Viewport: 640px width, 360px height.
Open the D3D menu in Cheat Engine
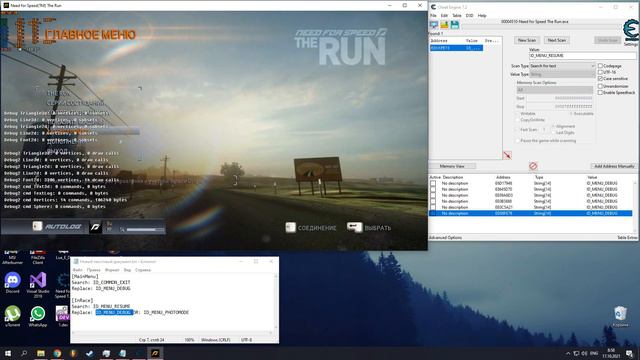[469, 16]
